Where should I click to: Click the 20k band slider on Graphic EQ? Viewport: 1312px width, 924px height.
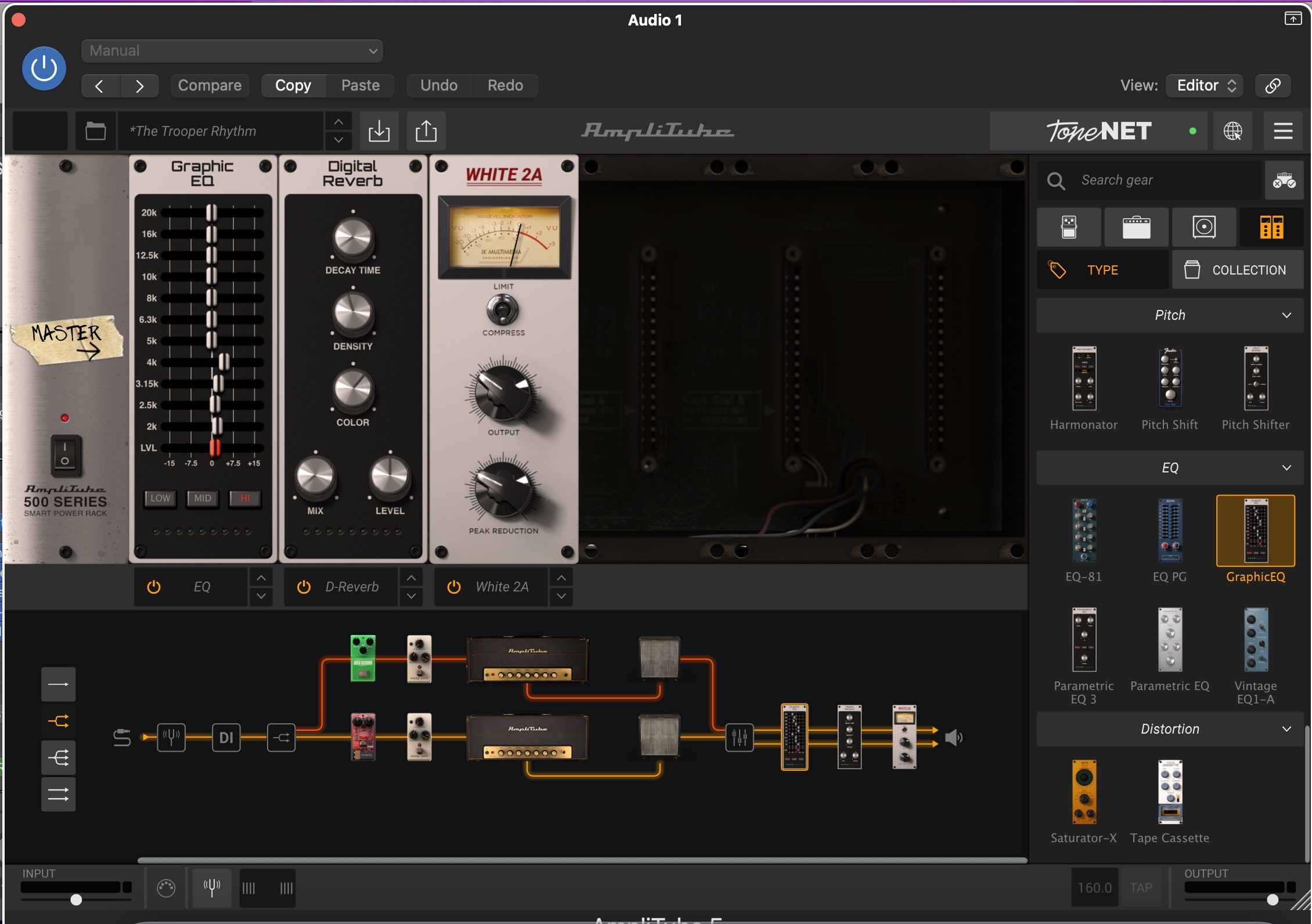click(212, 212)
